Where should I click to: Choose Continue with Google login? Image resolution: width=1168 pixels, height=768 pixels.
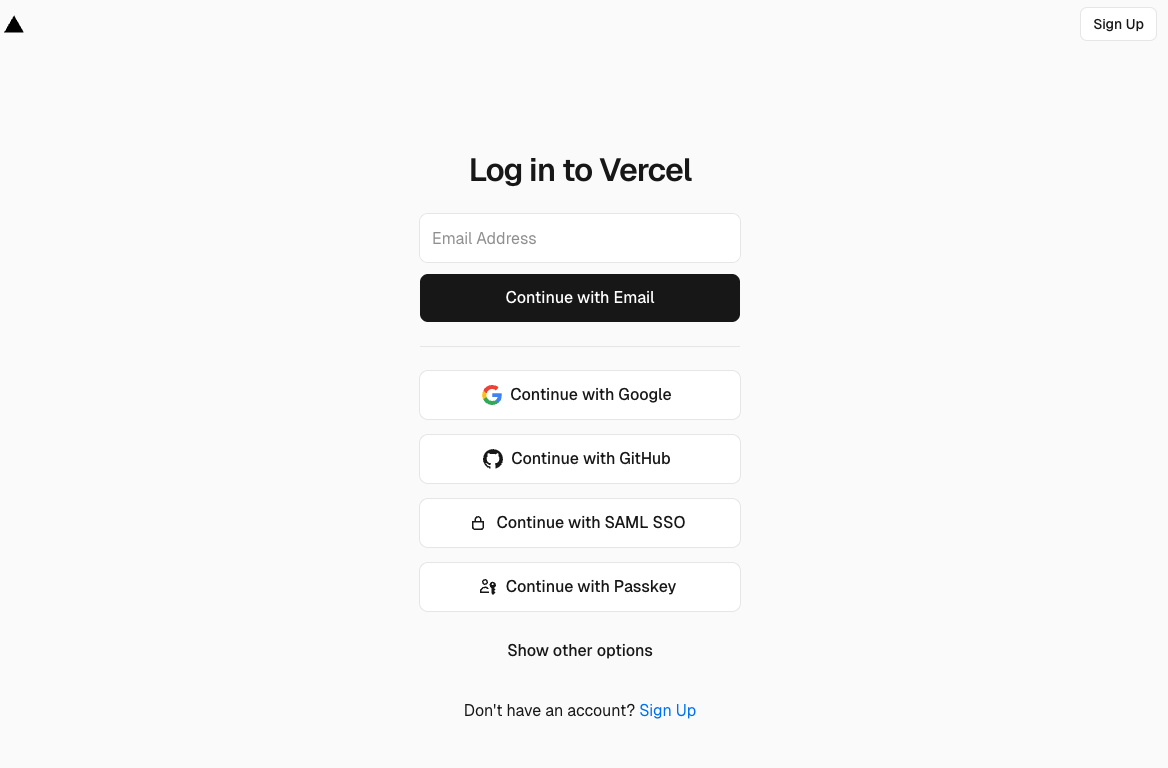click(580, 395)
